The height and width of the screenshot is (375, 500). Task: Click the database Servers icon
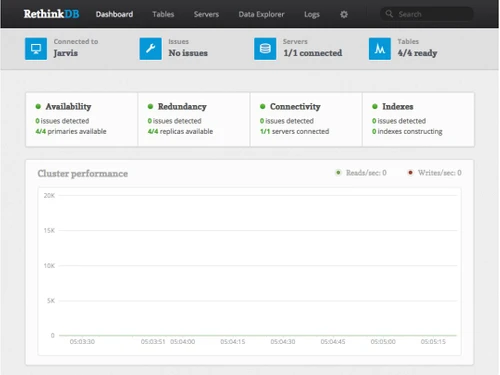tap(265, 49)
